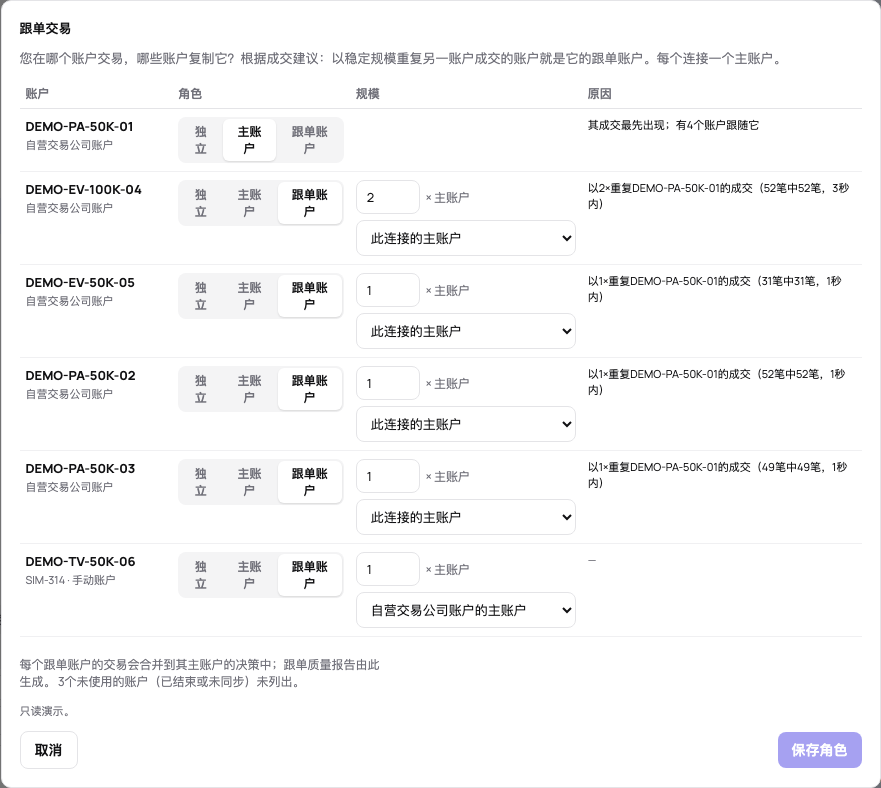Click the size field for DEMO-EV-50K-05
The image size is (881, 788).
(388, 291)
